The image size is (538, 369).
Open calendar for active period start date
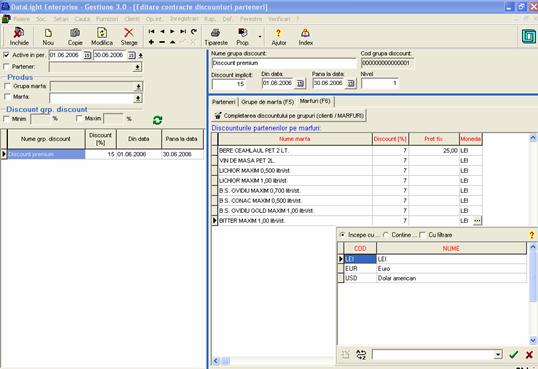[x=87, y=55]
